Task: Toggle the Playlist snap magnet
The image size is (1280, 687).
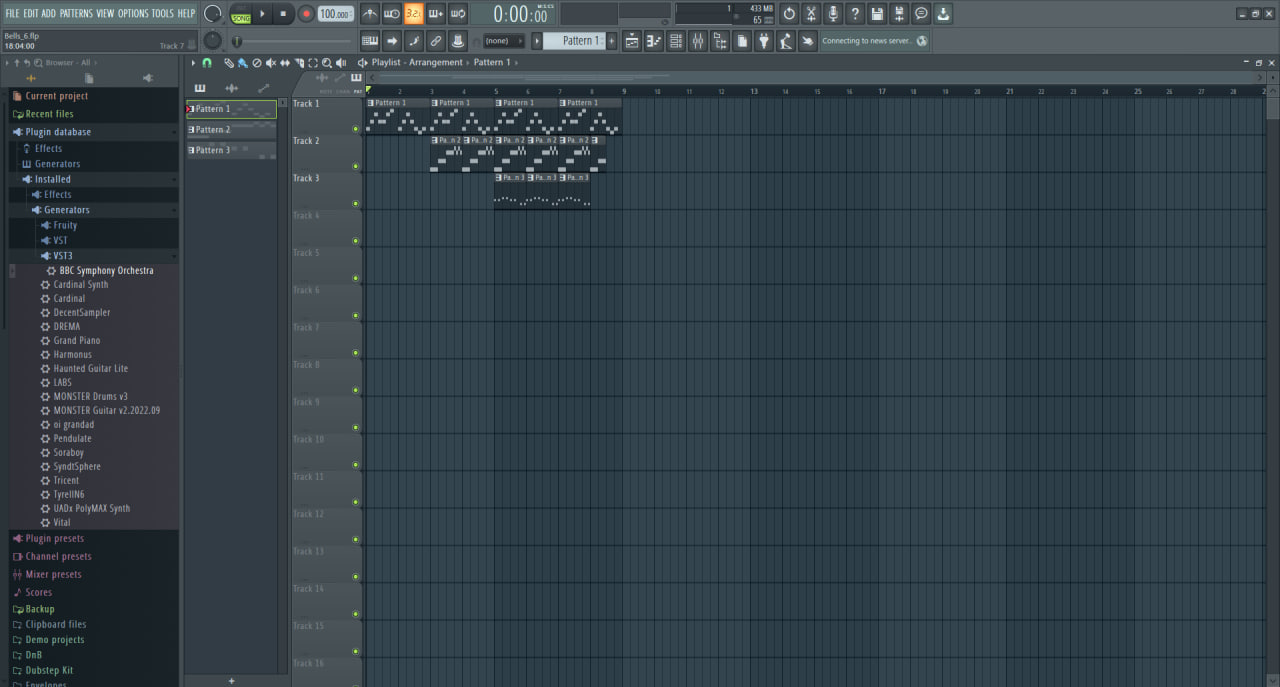Action: [x=207, y=63]
